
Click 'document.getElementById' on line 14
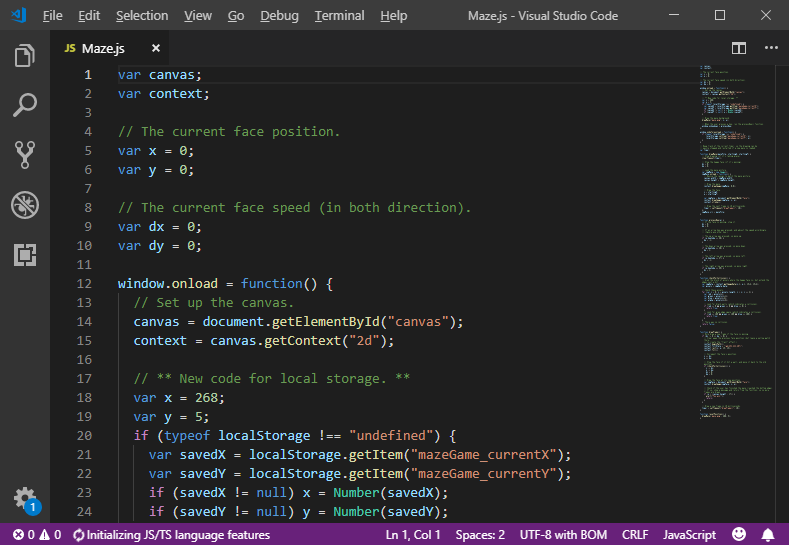point(291,322)
